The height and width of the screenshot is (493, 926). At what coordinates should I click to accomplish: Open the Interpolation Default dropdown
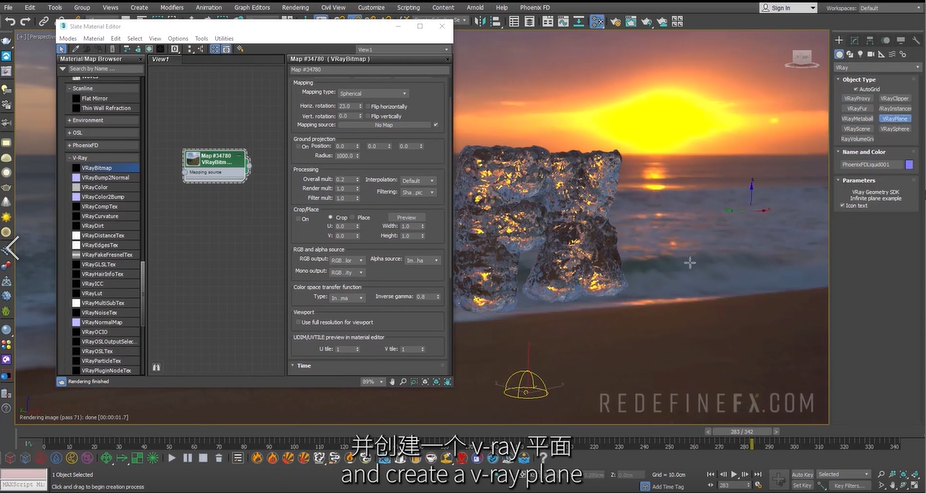[418, 181]
